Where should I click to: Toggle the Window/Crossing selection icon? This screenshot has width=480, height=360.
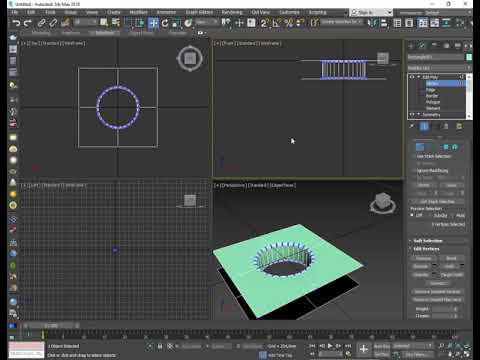point(140,23)
